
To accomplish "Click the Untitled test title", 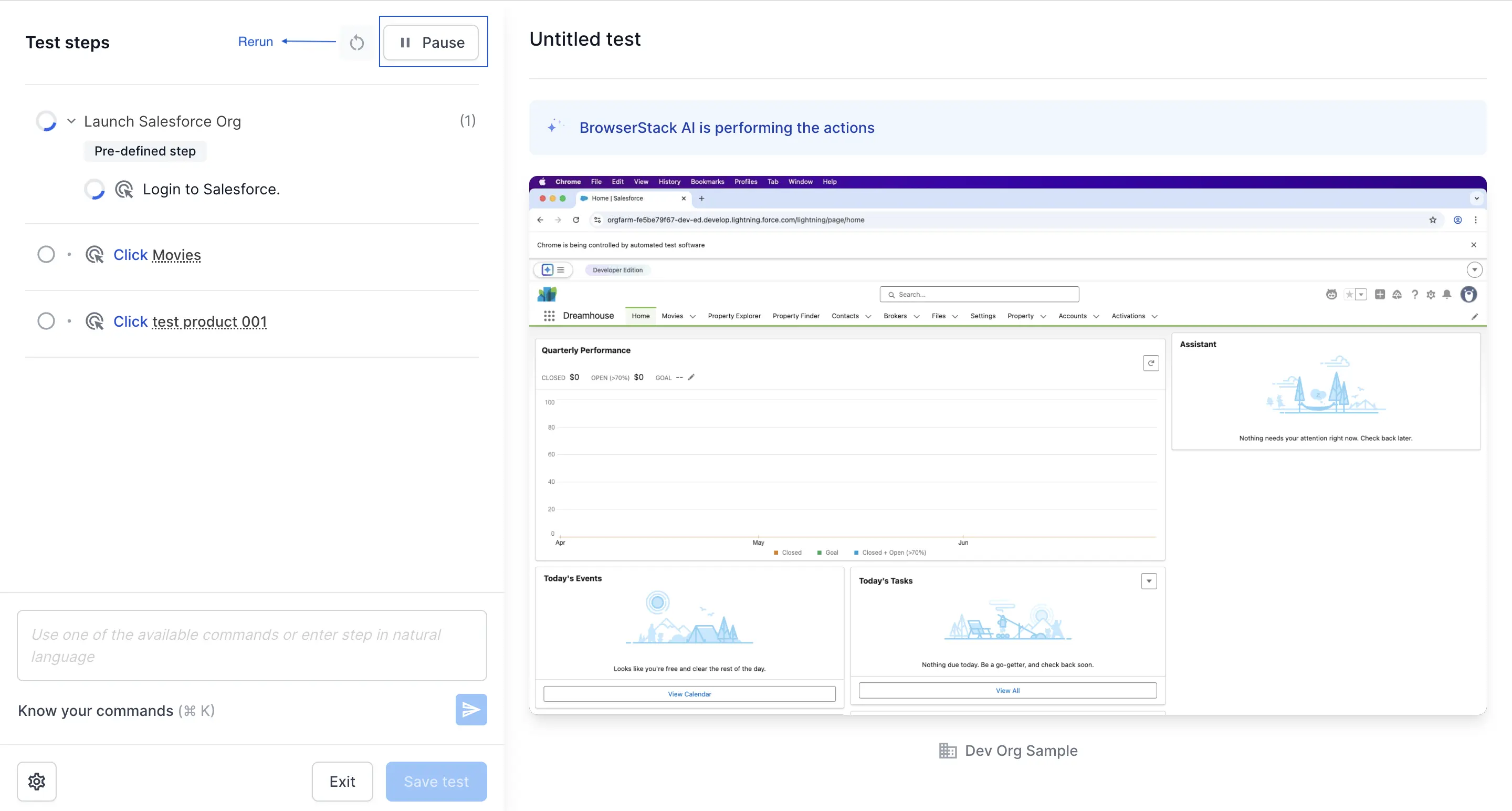I will click(x=585, y=39).
